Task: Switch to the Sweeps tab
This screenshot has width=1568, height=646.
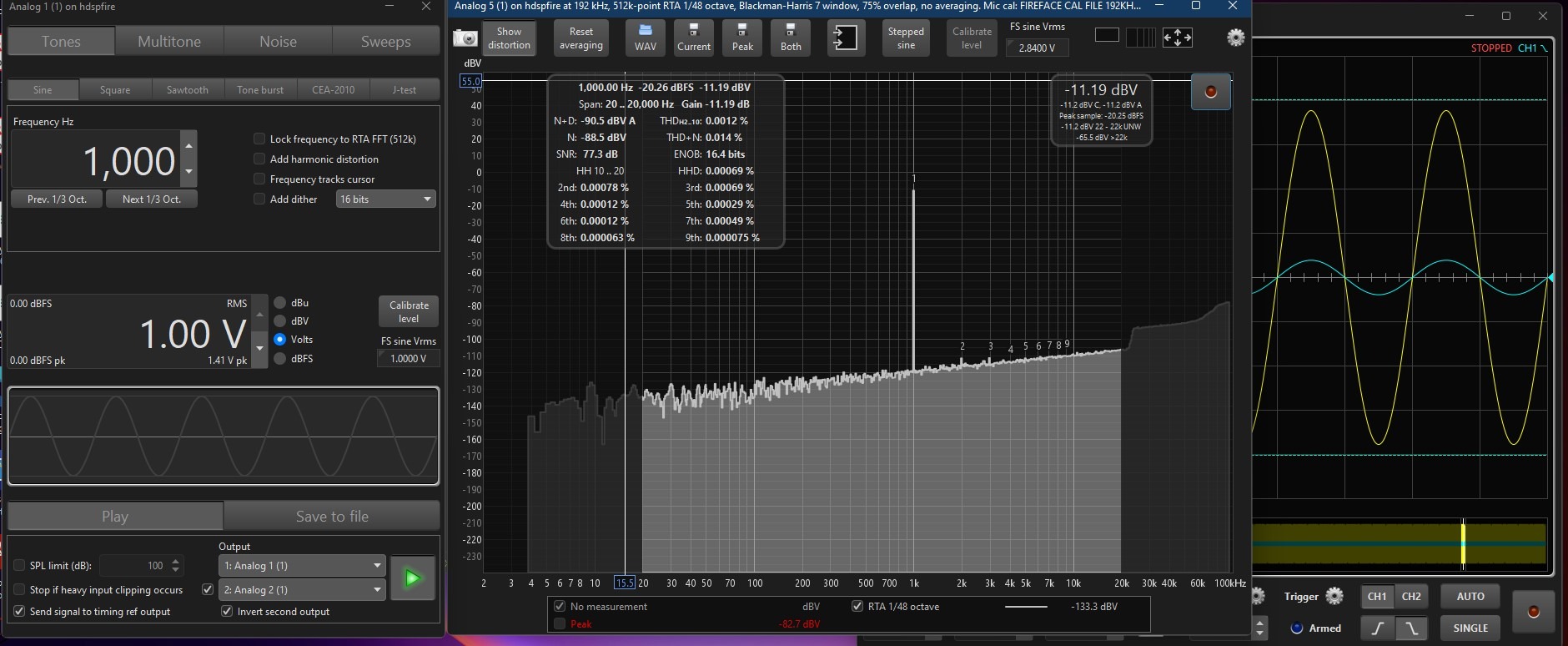Action: (x=385, y=41)
